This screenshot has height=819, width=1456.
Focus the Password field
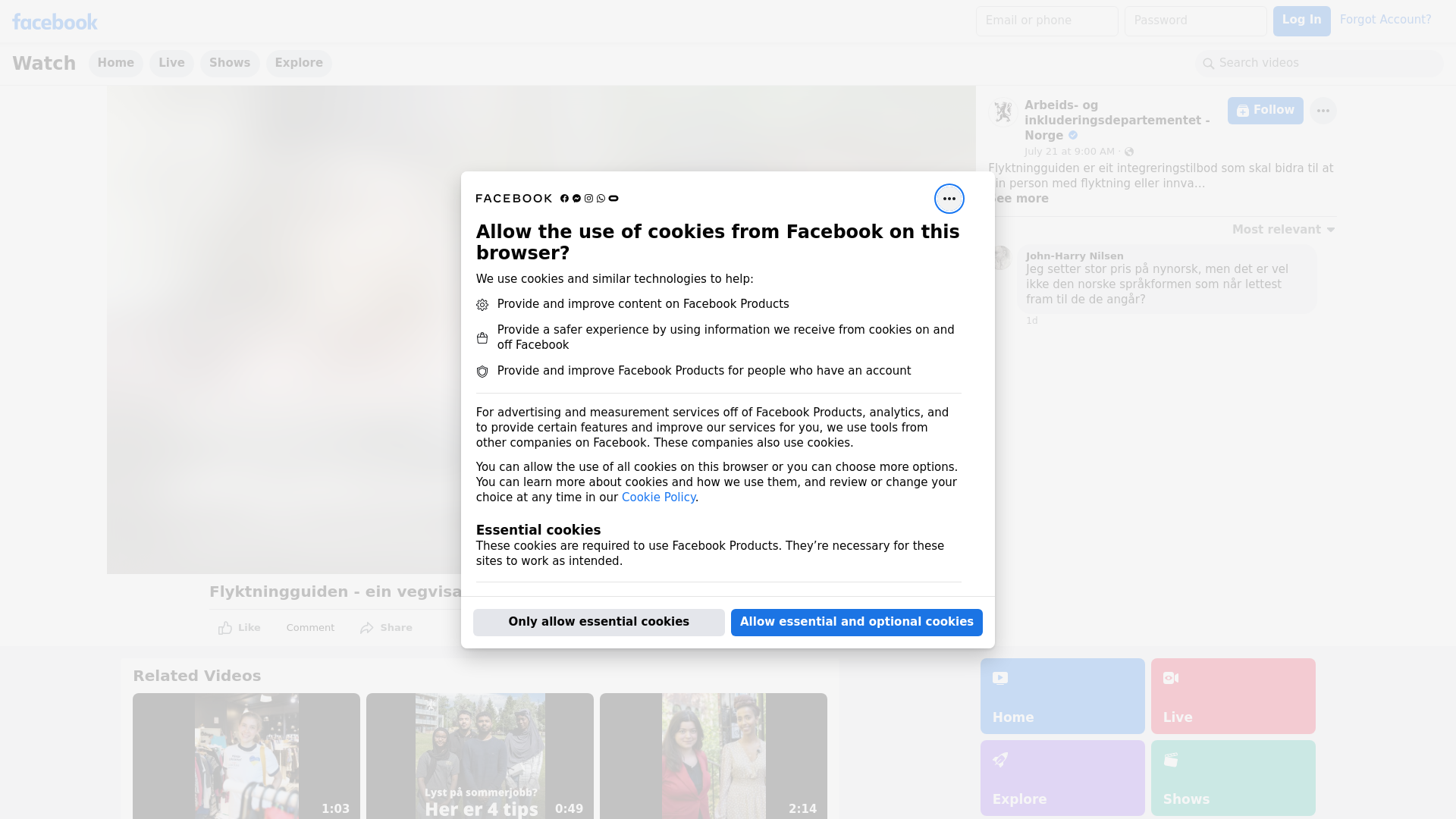(x=1195, y=20)
